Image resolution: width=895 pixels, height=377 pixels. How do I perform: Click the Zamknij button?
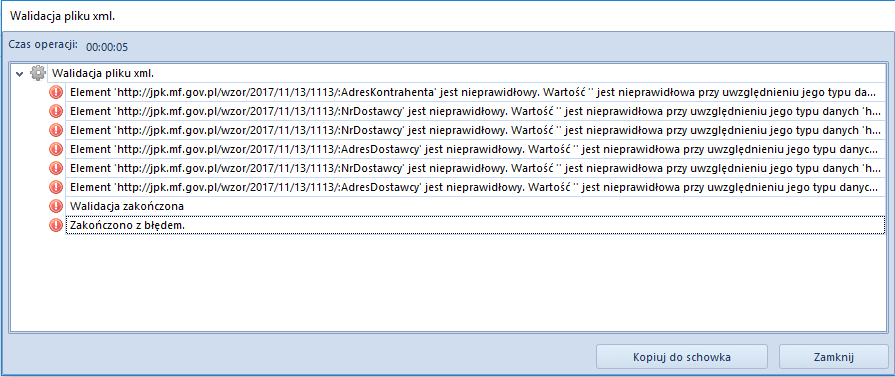833,357
